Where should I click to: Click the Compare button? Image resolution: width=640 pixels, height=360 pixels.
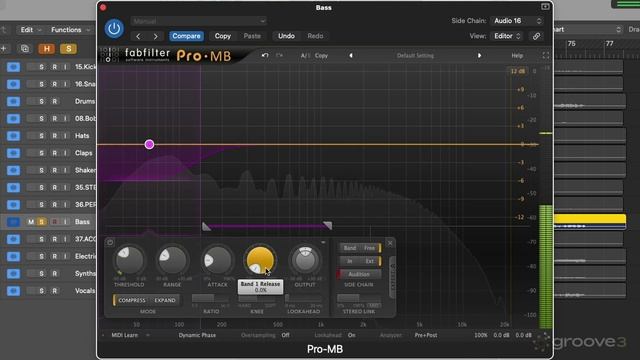click(186, 36)
